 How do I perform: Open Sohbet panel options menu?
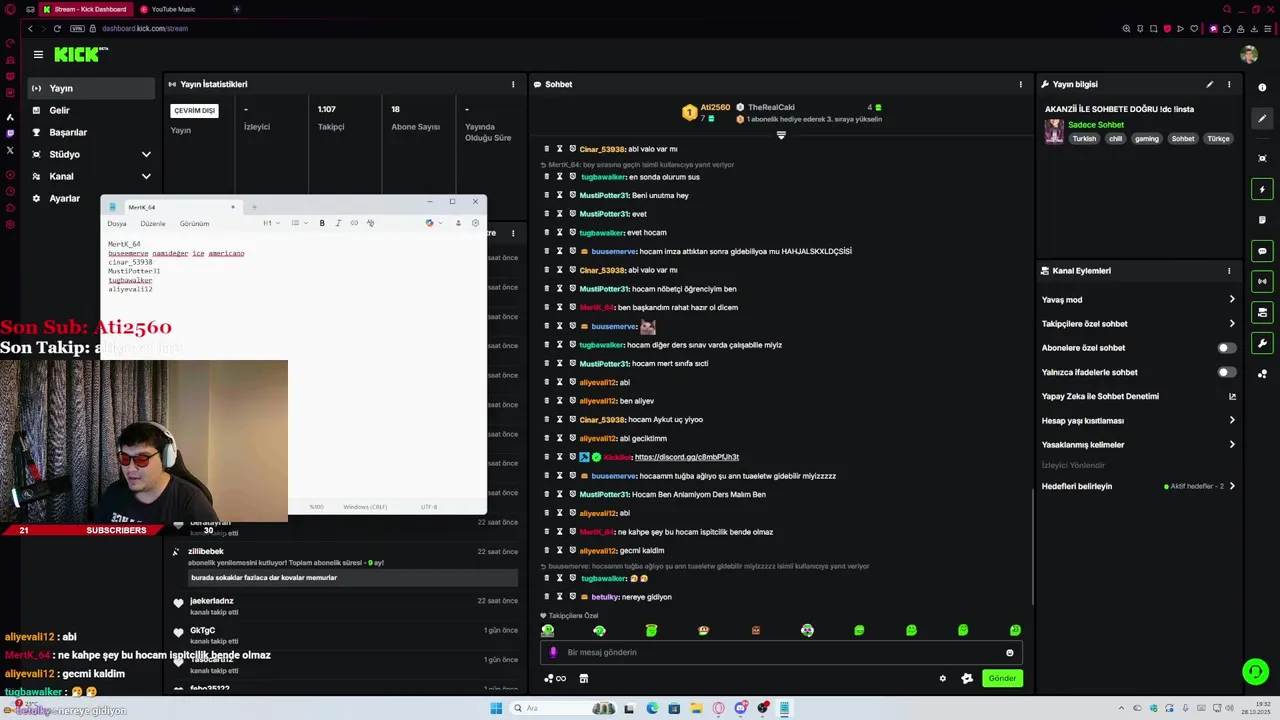tap(1021, 84)
